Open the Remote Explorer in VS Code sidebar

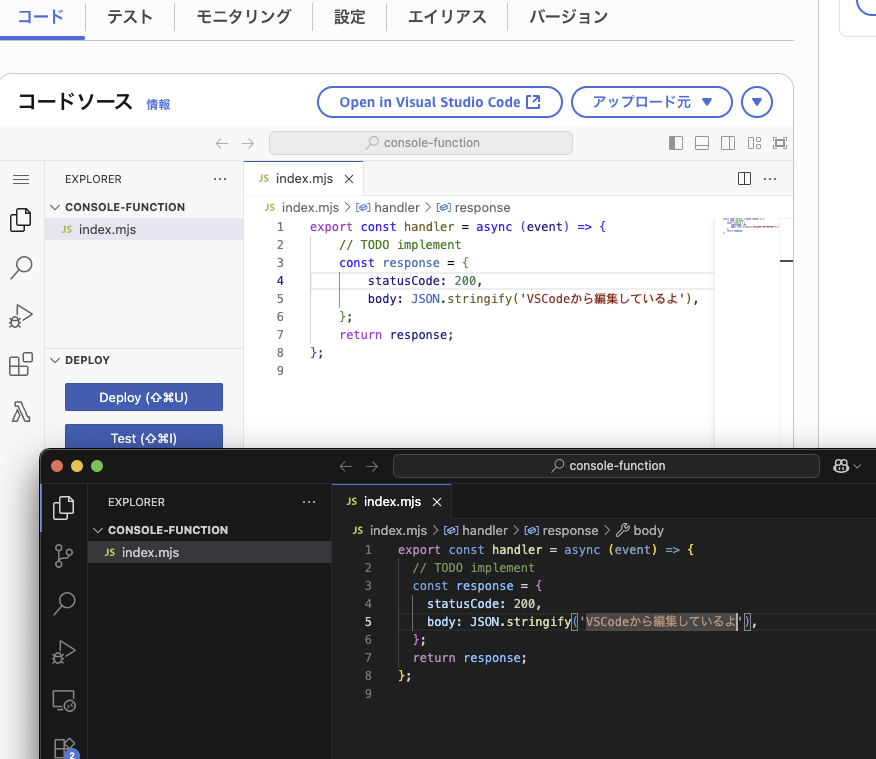pos(63,701)
